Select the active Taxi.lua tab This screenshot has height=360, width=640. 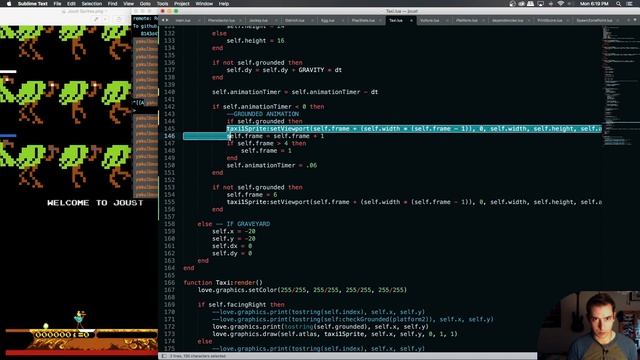pos(396,20)
